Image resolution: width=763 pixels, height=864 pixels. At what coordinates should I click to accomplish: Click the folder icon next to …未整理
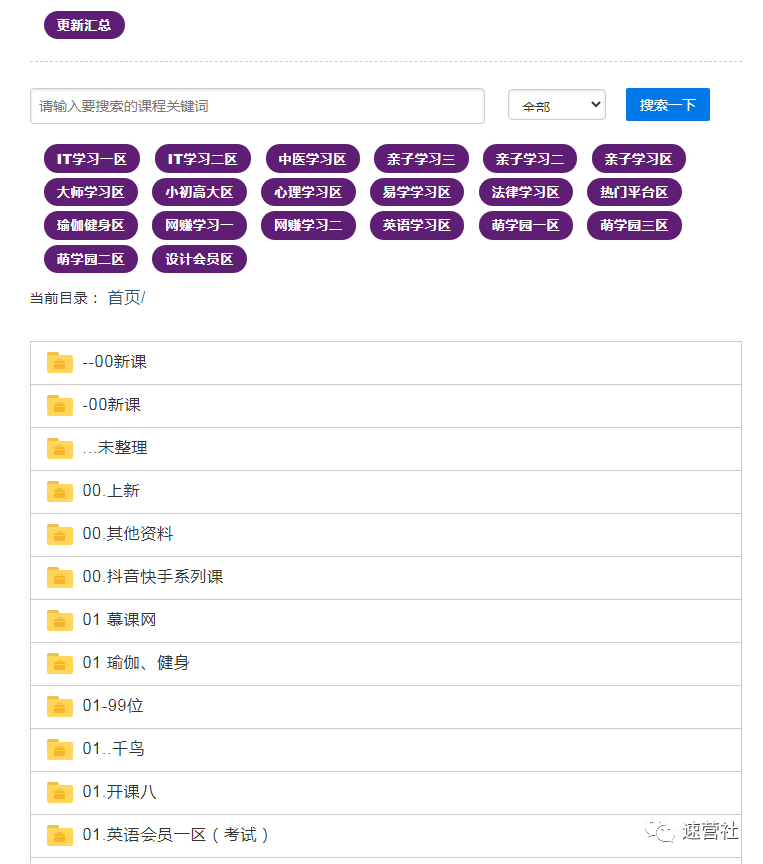pyautogui.click(x=60, y=448)
